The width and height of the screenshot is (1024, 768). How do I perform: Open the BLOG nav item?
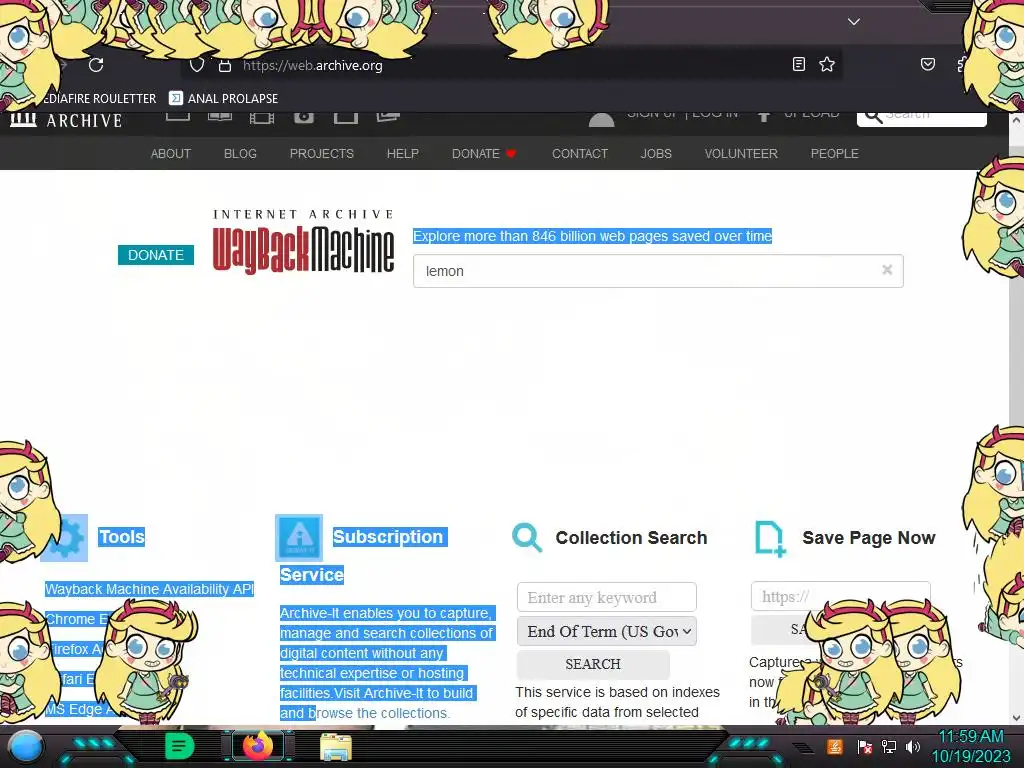coord(240,153)
